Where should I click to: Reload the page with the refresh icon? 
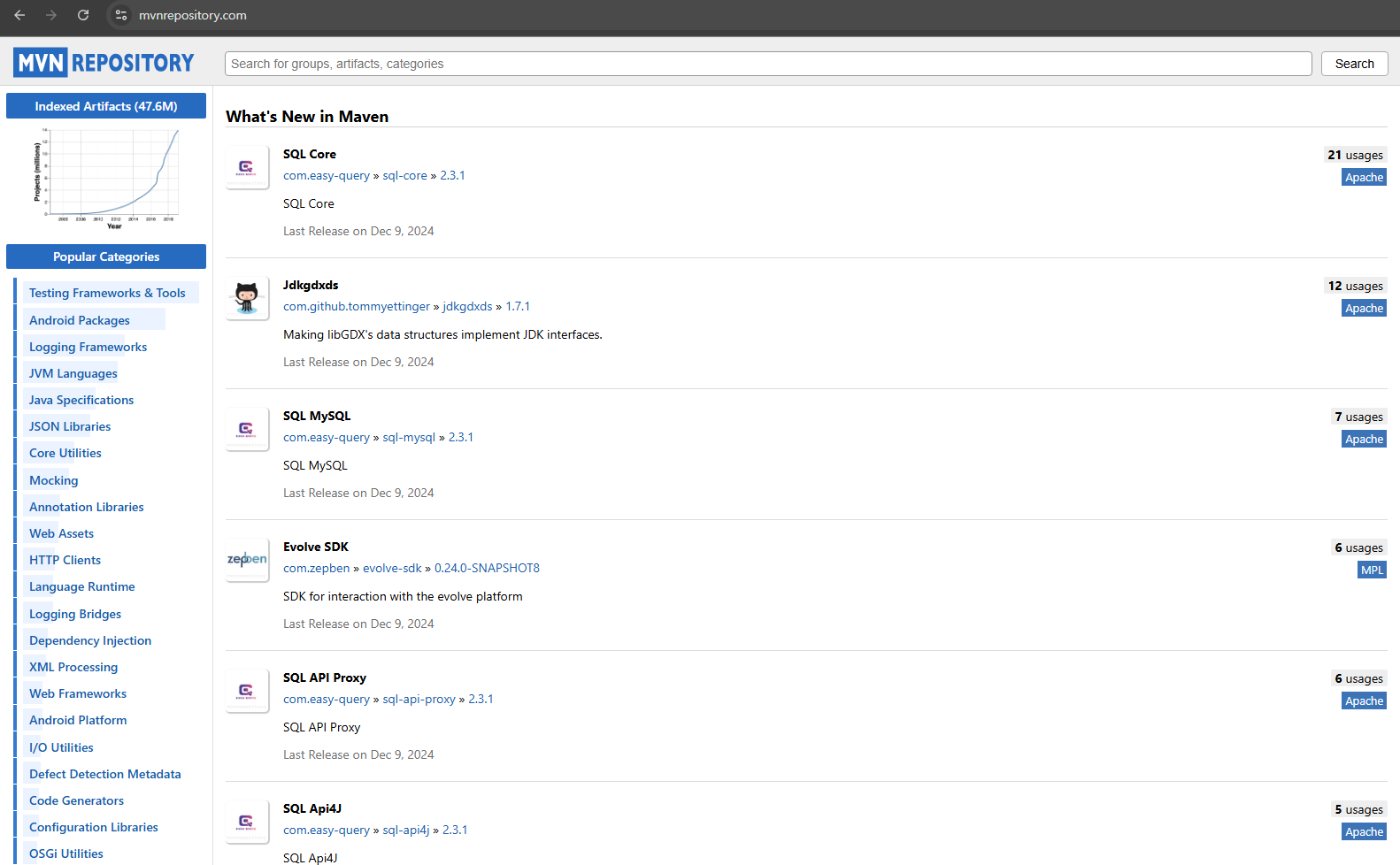tap(83, 15)
